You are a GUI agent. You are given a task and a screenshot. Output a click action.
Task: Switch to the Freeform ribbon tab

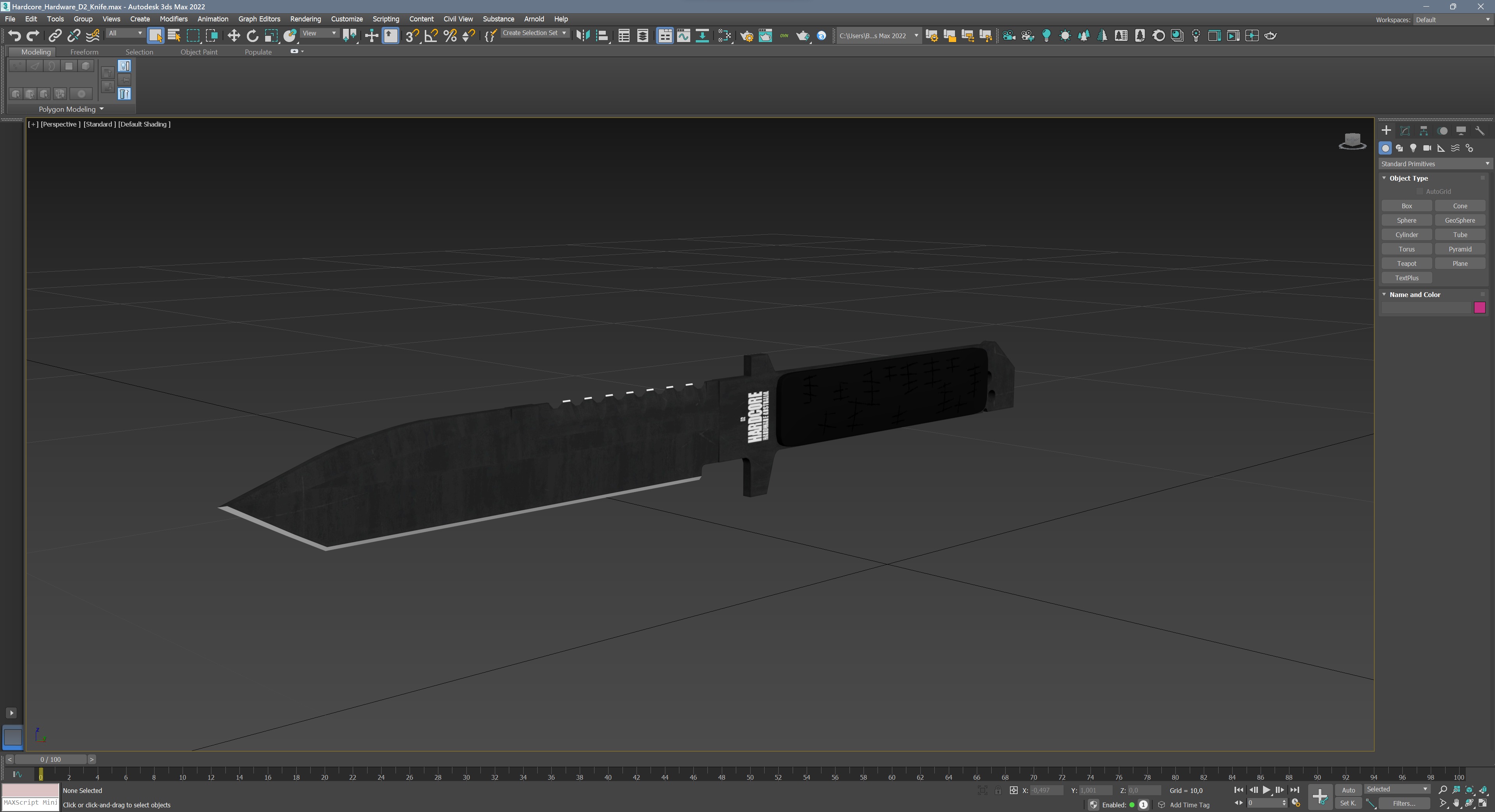point(84,52)
